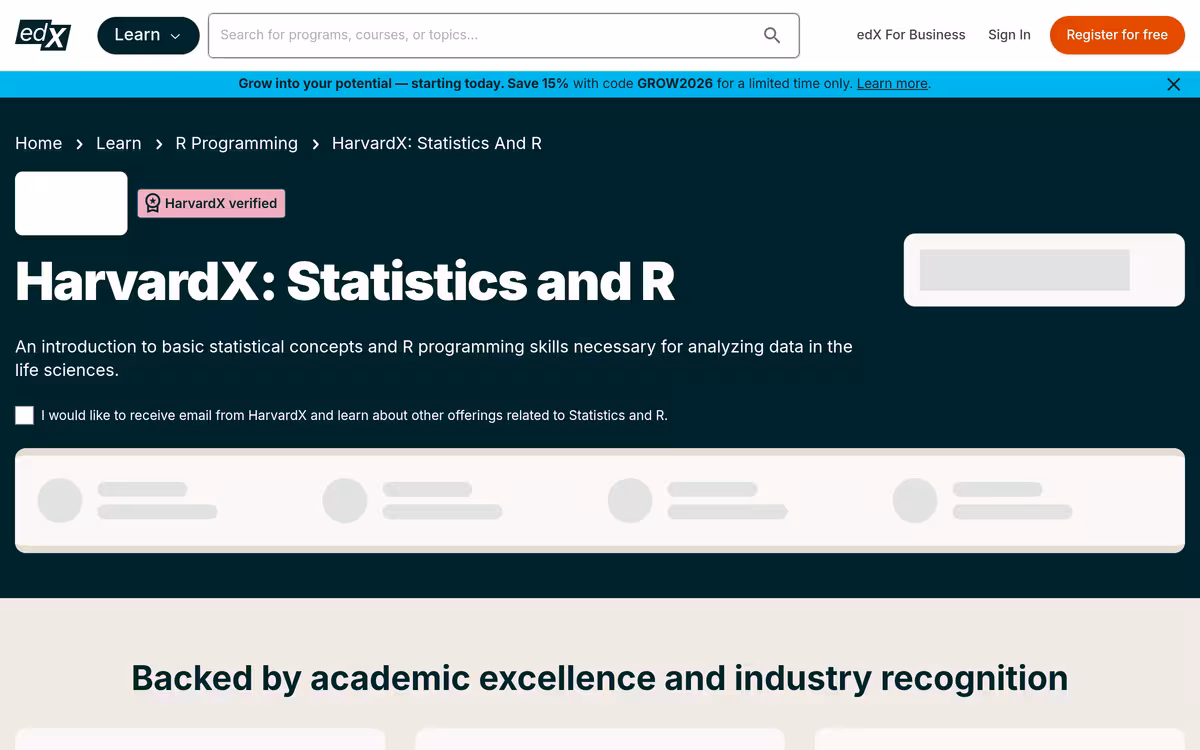Open the Learn dropdown menu

click(148, 35)
